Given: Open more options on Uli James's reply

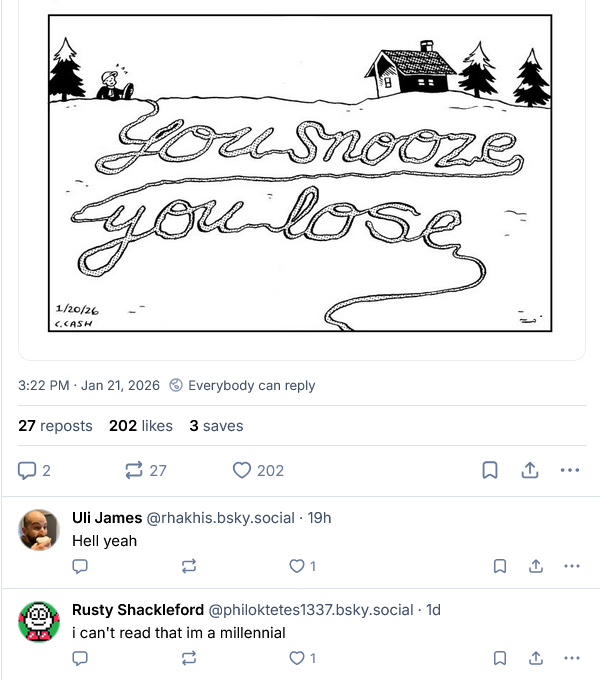Looking at the screenshot, I should (x=571, y=566).
